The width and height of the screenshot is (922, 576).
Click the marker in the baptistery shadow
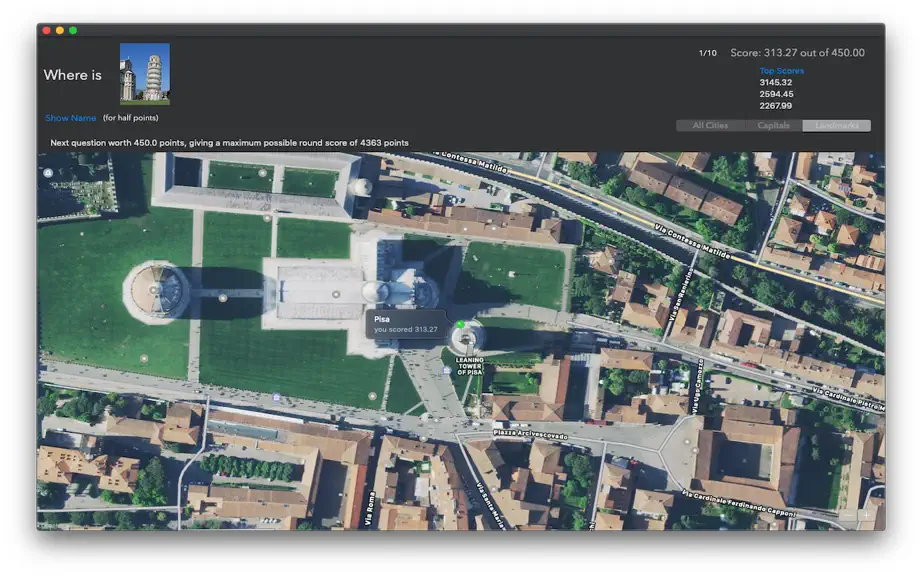223,298
